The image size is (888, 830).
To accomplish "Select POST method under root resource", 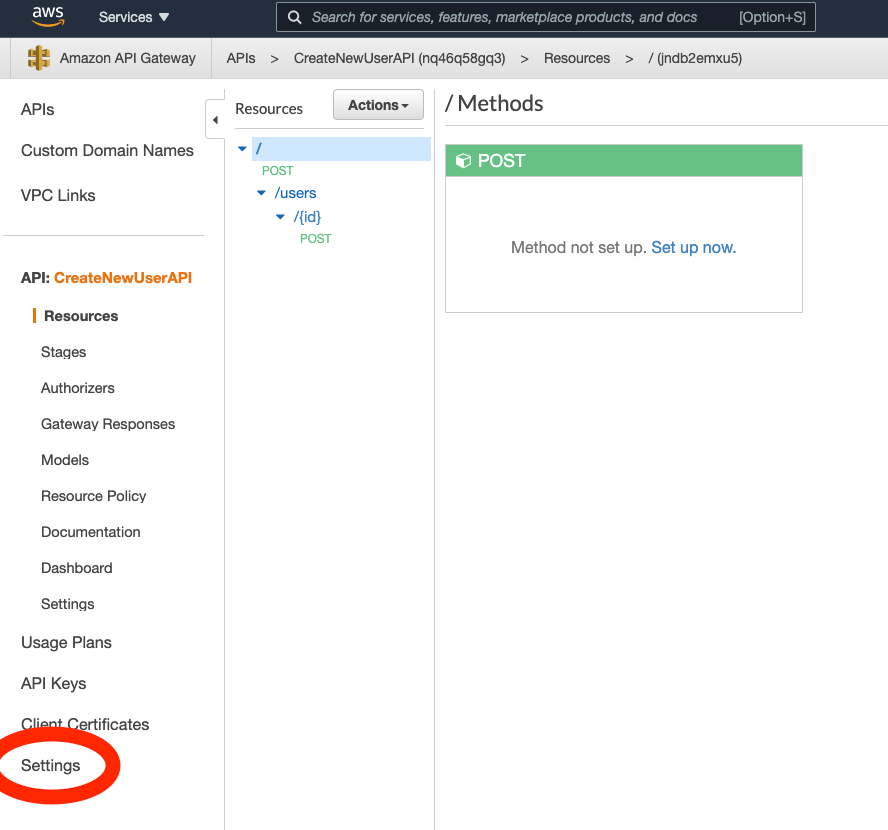I will click(278, 170).
